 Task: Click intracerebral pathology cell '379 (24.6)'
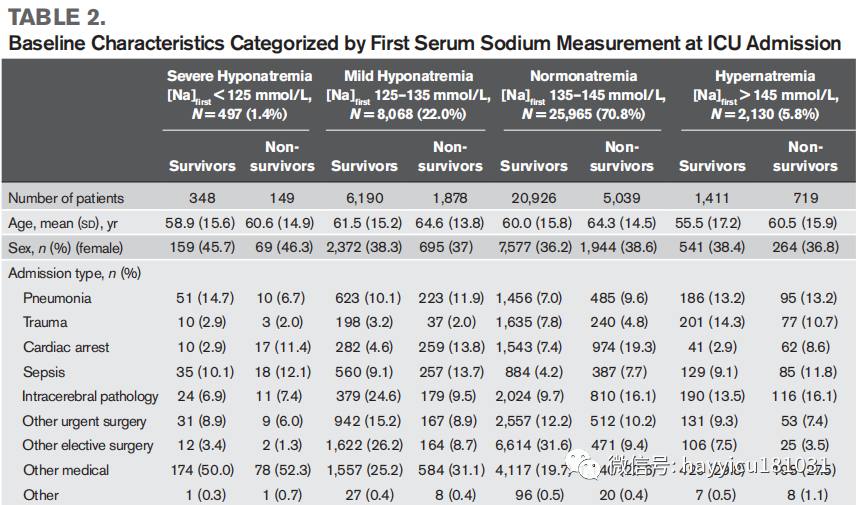point(368,396)
